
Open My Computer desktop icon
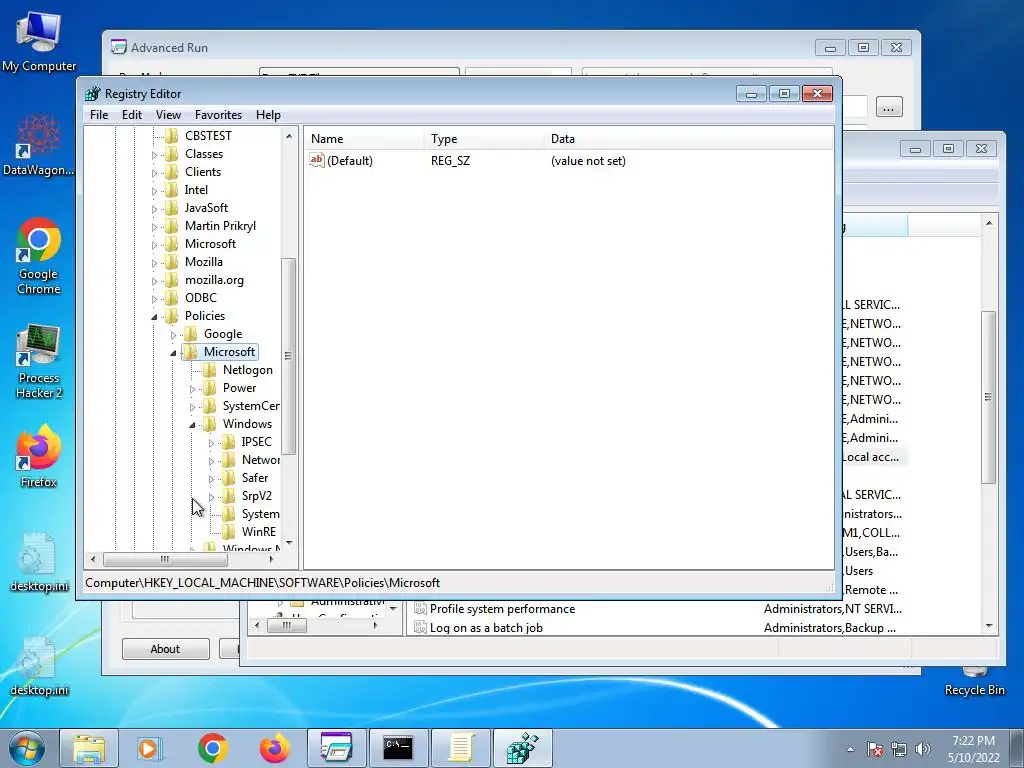point(39,42)
